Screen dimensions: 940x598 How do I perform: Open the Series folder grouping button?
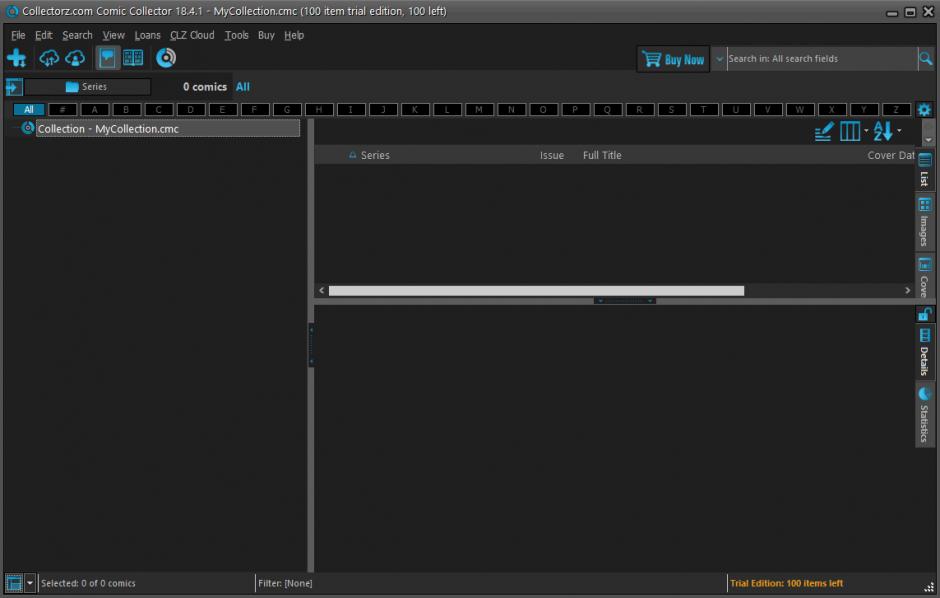tap(88, 87)
